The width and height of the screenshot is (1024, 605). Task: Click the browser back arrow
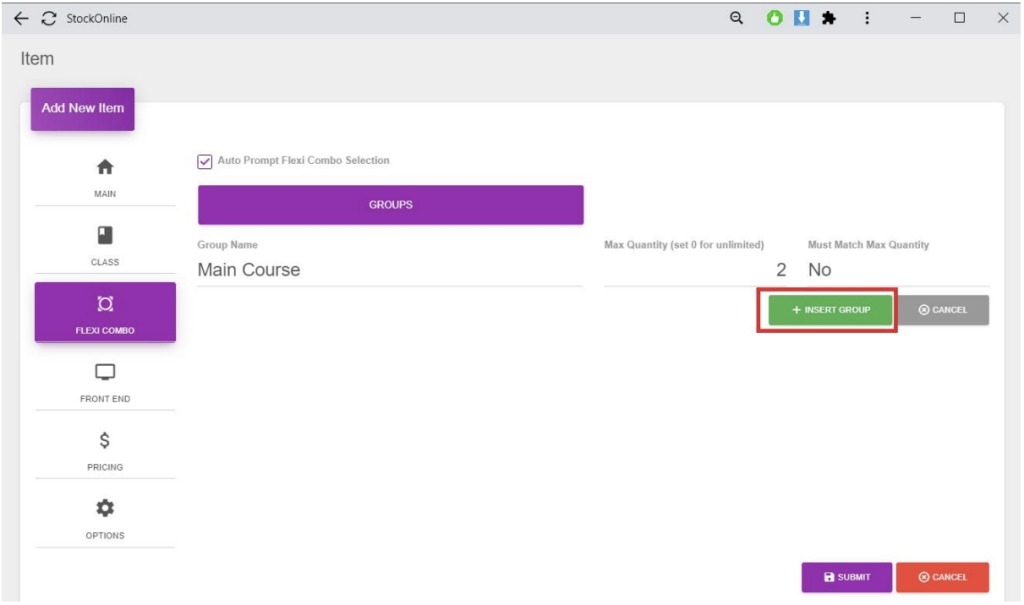[21, 18]
